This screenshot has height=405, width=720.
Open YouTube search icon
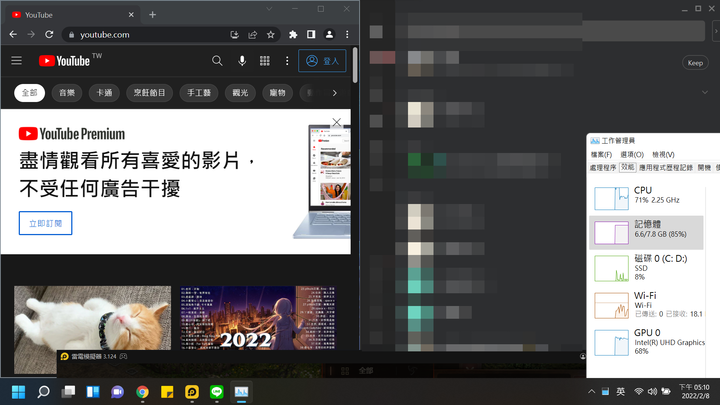click(x=217, y=61)
